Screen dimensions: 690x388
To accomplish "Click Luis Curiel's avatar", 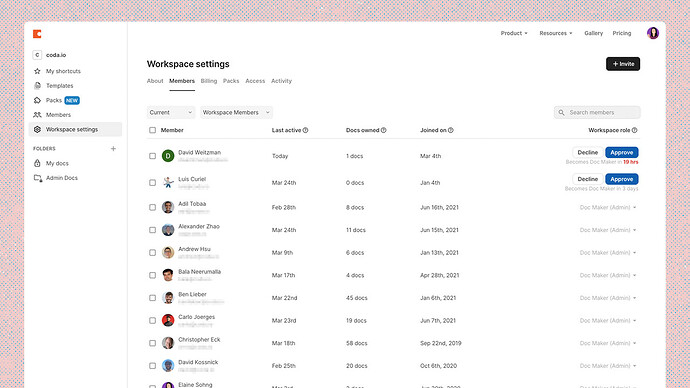I will [168, 183].
